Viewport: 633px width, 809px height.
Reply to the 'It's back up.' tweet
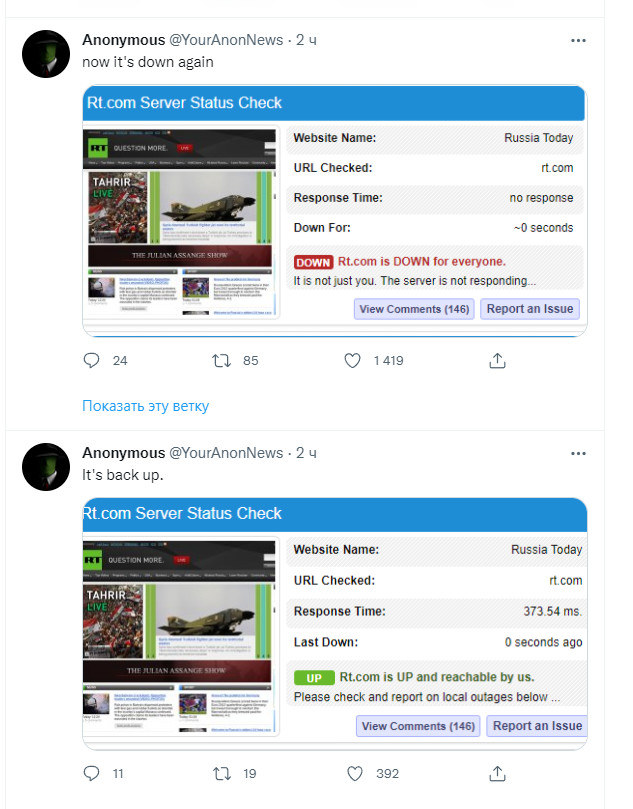(x=91, y=773)
